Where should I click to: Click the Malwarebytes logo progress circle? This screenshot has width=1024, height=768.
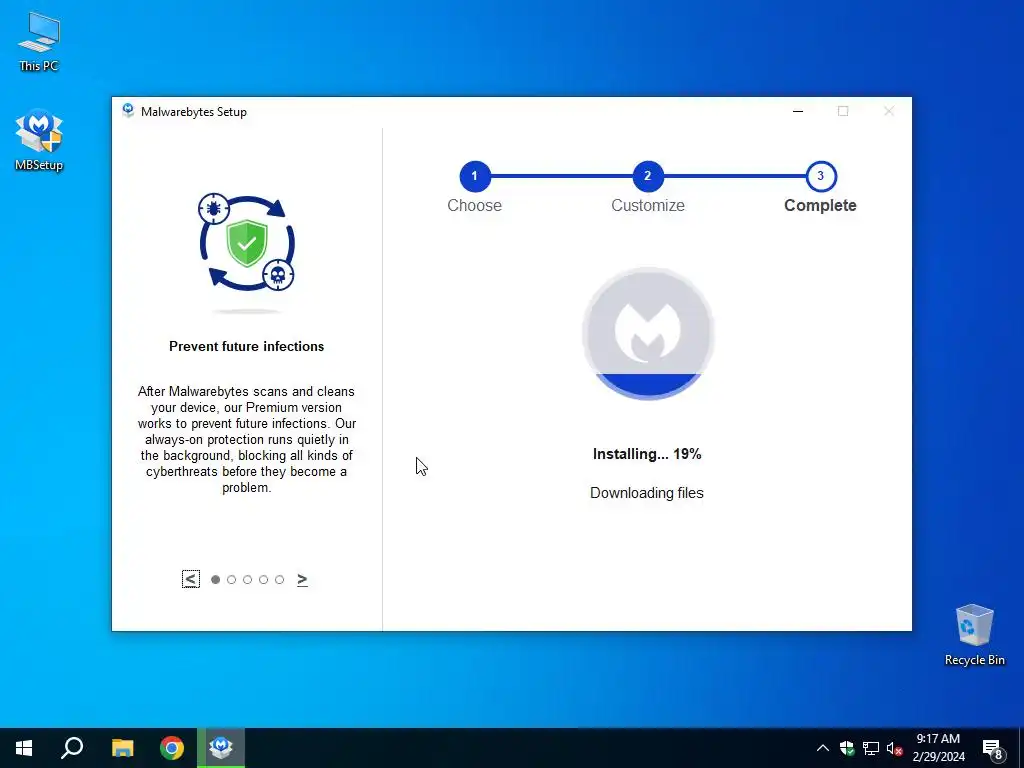tap(648, 333)
